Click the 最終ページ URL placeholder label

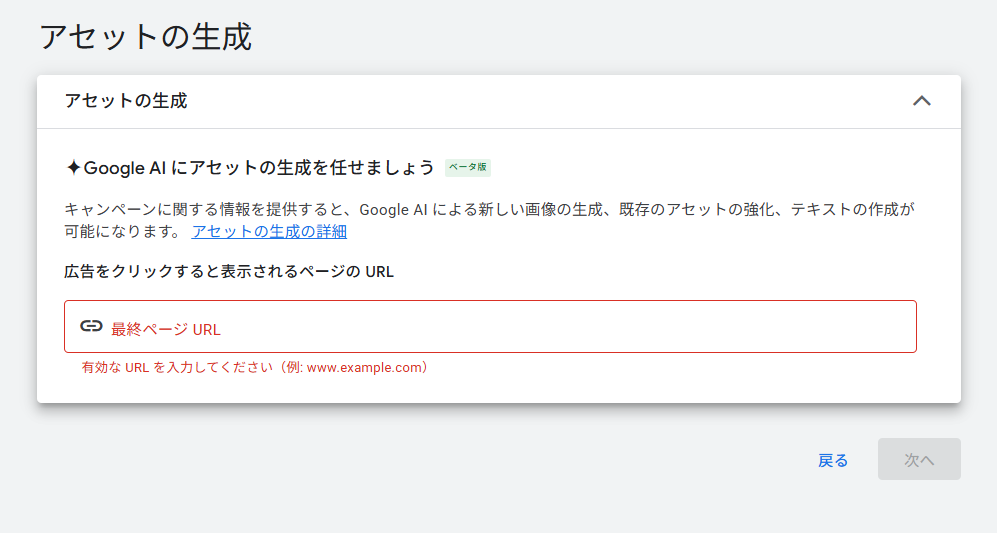pyautogui.click(x=166, y=329)
